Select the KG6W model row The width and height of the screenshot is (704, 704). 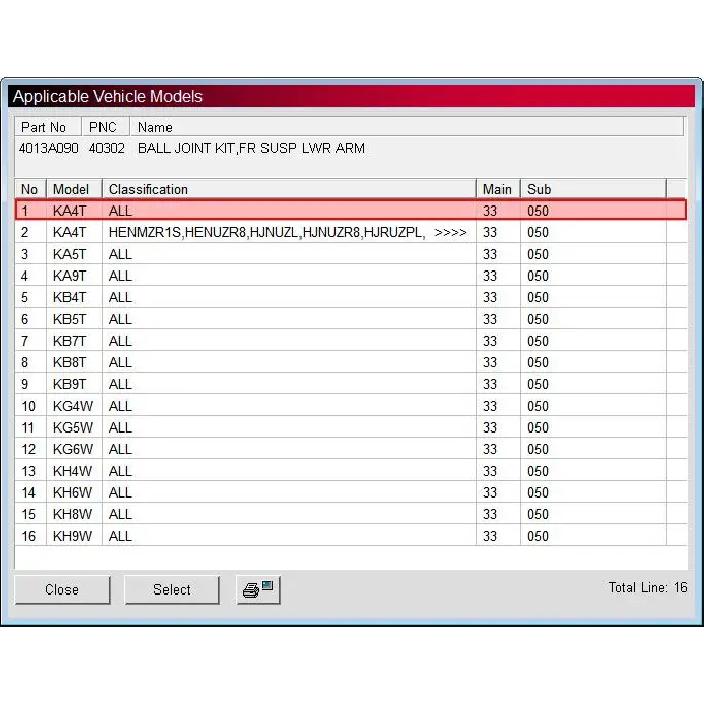point(351,449)
